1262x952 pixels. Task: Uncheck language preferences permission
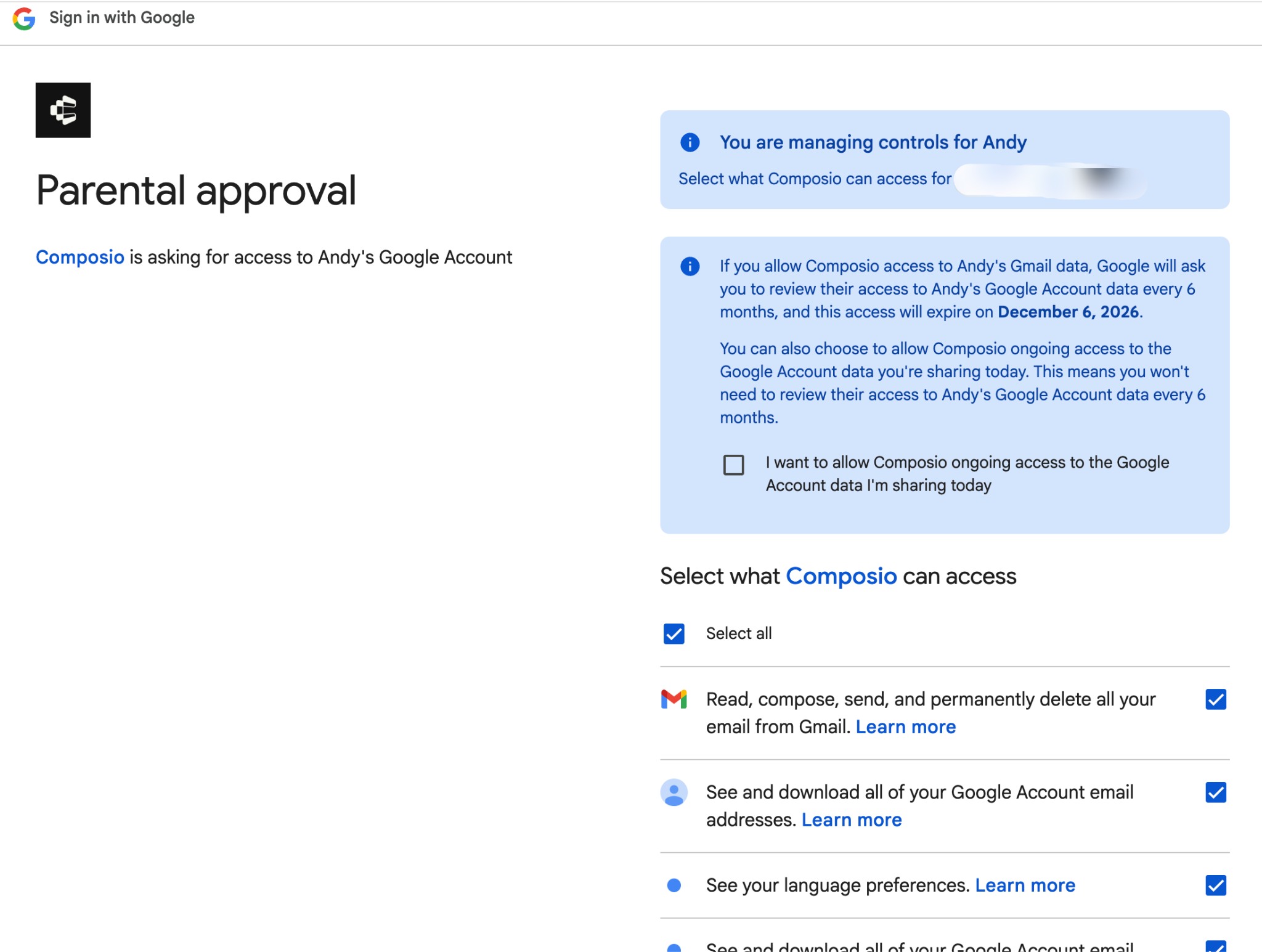(x=1216, y=885)
